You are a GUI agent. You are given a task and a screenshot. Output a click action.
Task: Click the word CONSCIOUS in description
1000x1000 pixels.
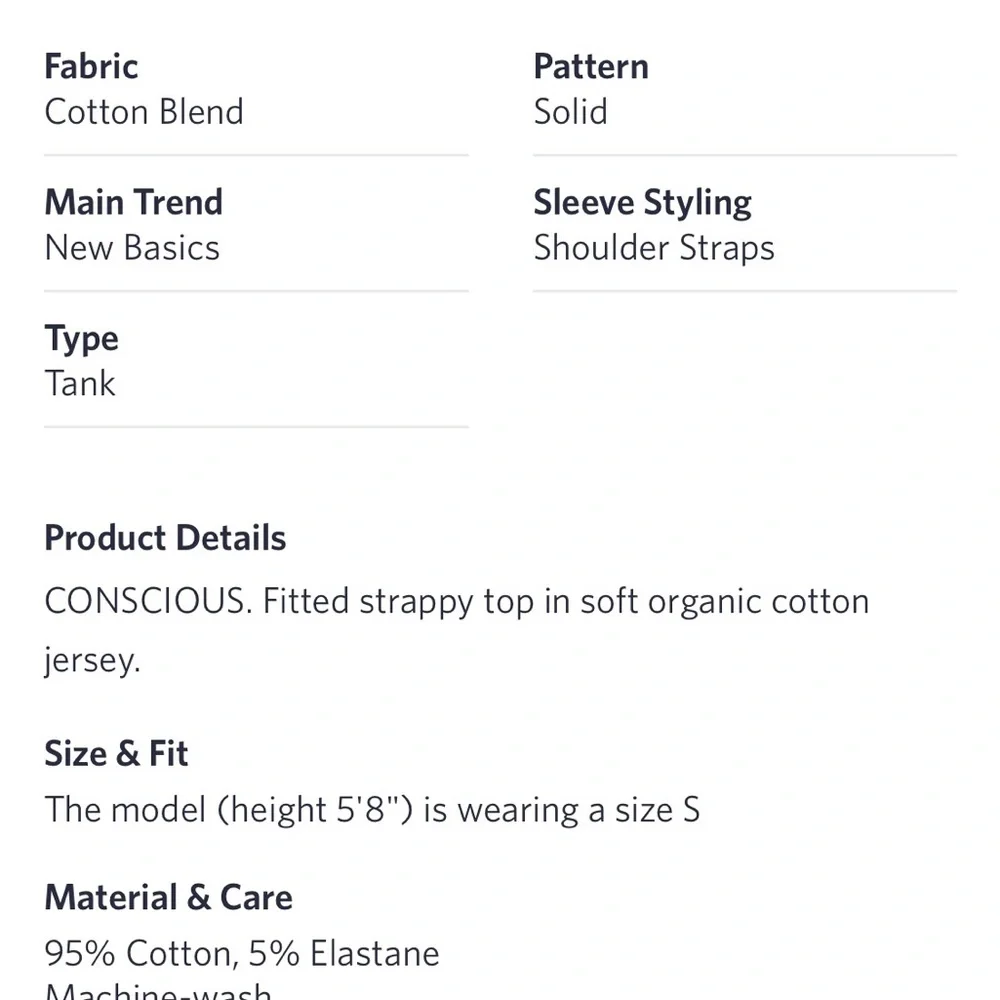point(145,602)
